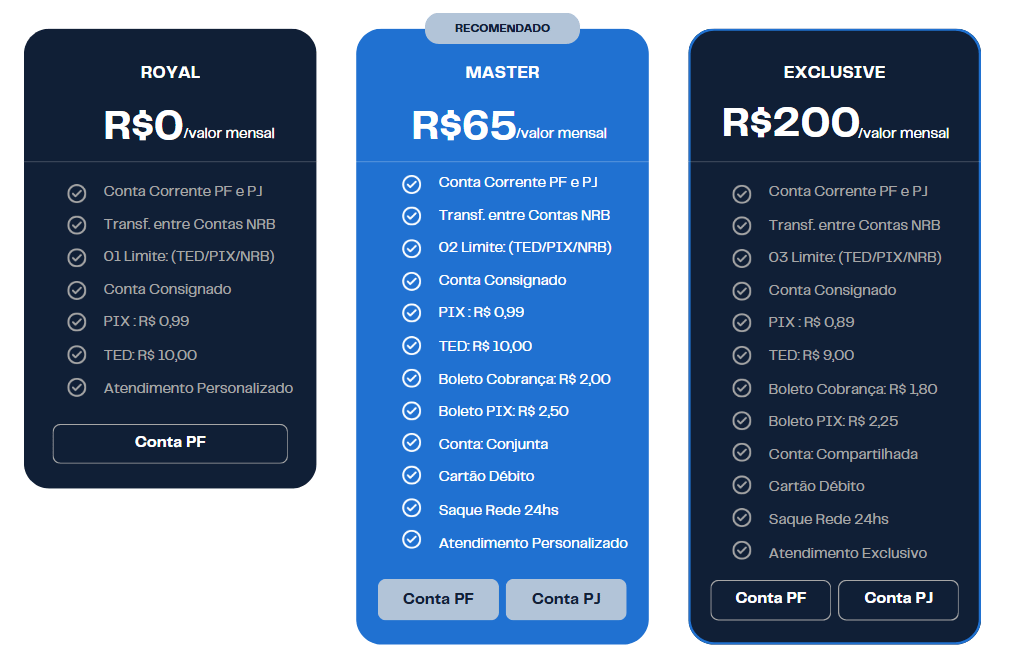Click checkmark beside Exclusive Boleto Cobrança: R$ 1,80

click(x=742, y=388)
